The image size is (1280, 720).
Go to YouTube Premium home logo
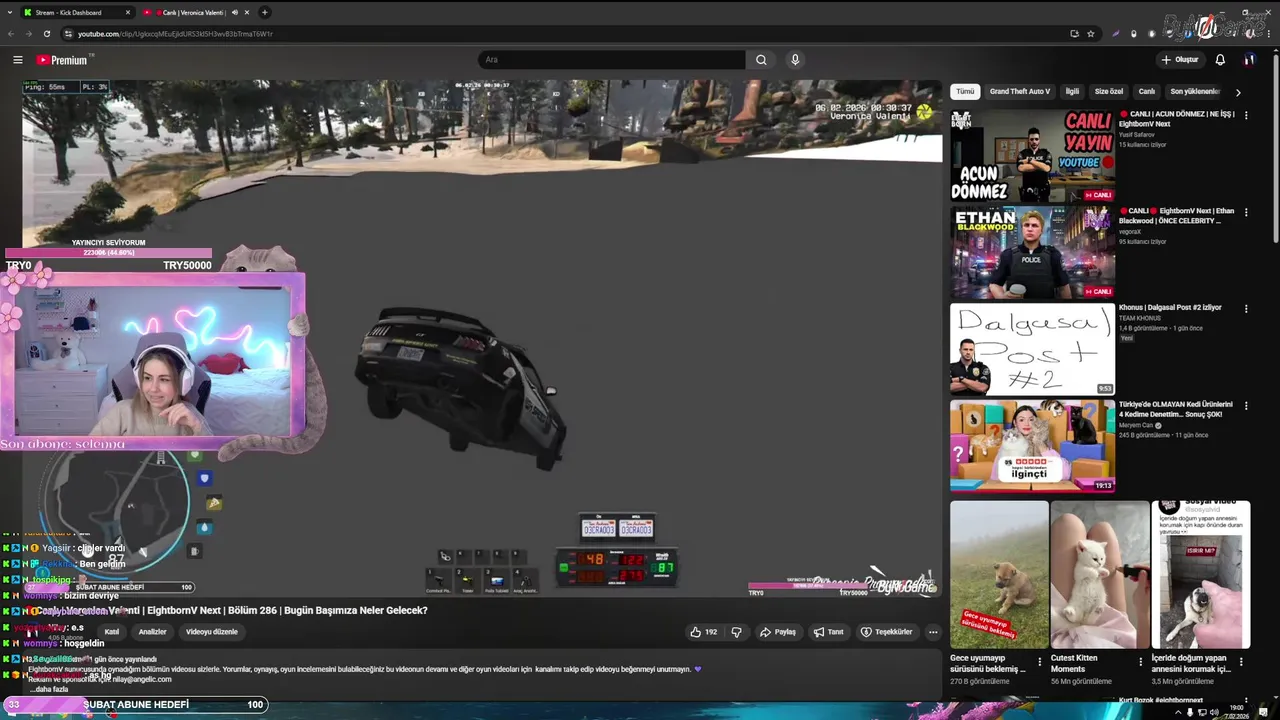point(62,60)
